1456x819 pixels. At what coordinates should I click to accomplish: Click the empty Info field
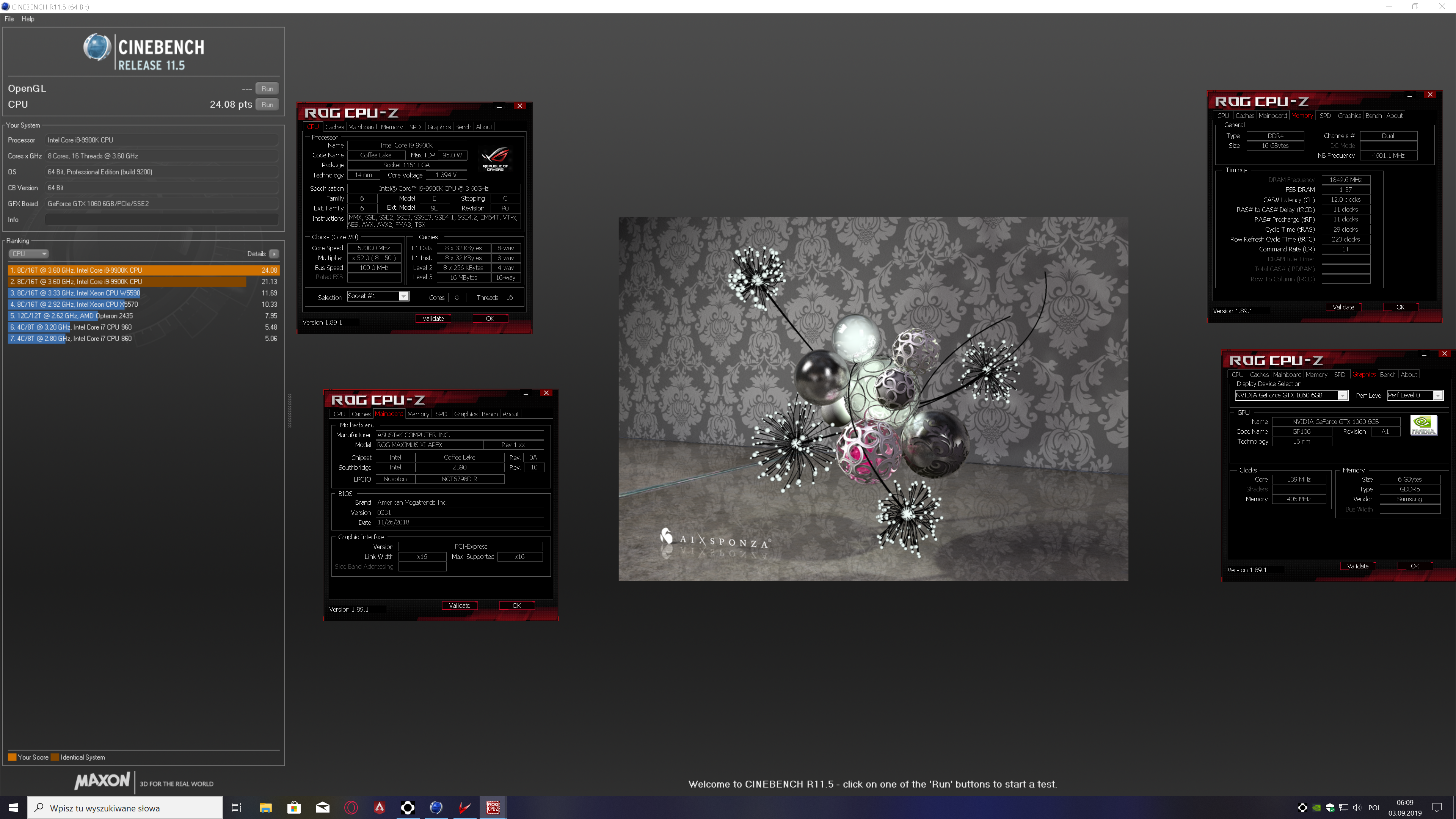pyautogui.click(x=162, y=220)
